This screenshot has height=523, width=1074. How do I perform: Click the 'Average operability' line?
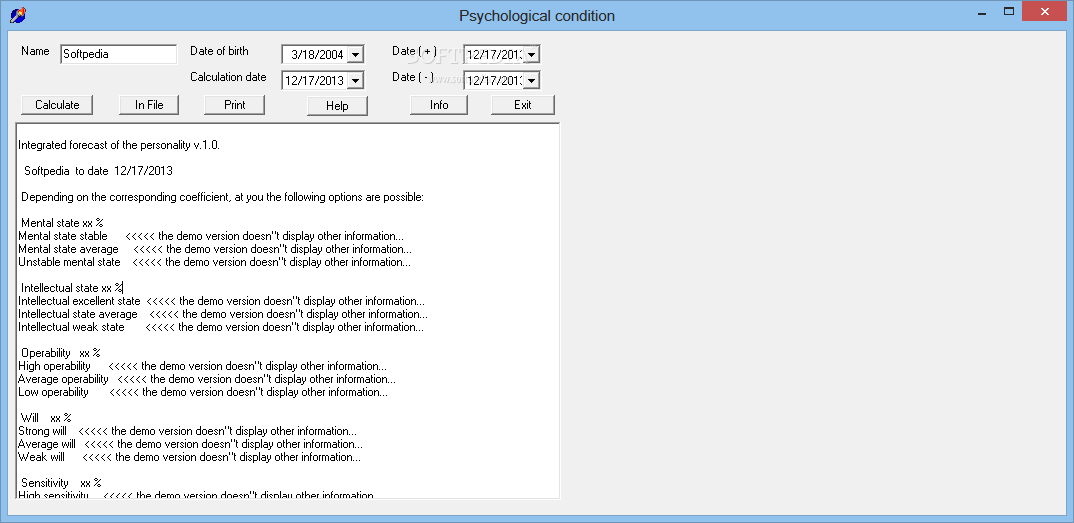tap(207, 379)
